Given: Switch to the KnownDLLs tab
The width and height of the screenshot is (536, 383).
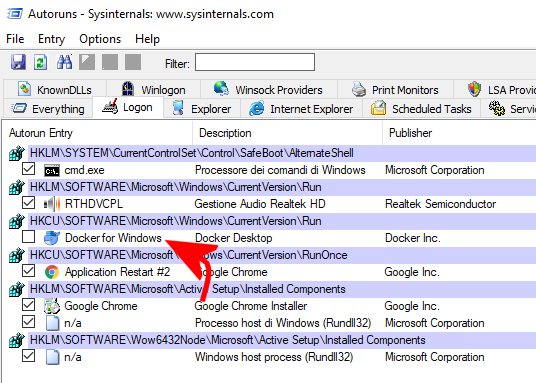Looking at the screenshot, I should (x=55, y=90).
